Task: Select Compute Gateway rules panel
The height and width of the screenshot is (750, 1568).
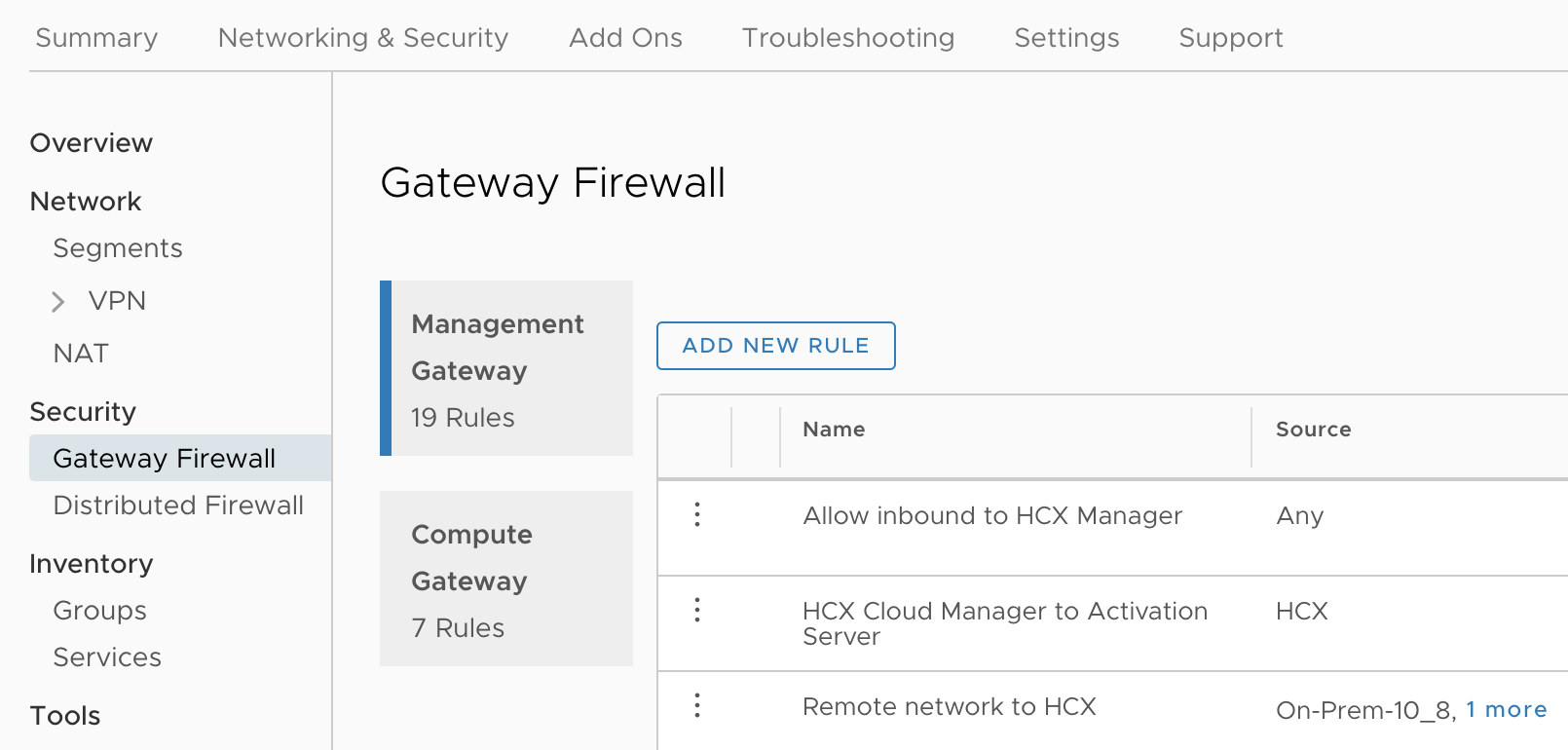Action: [x=506, y=580]
